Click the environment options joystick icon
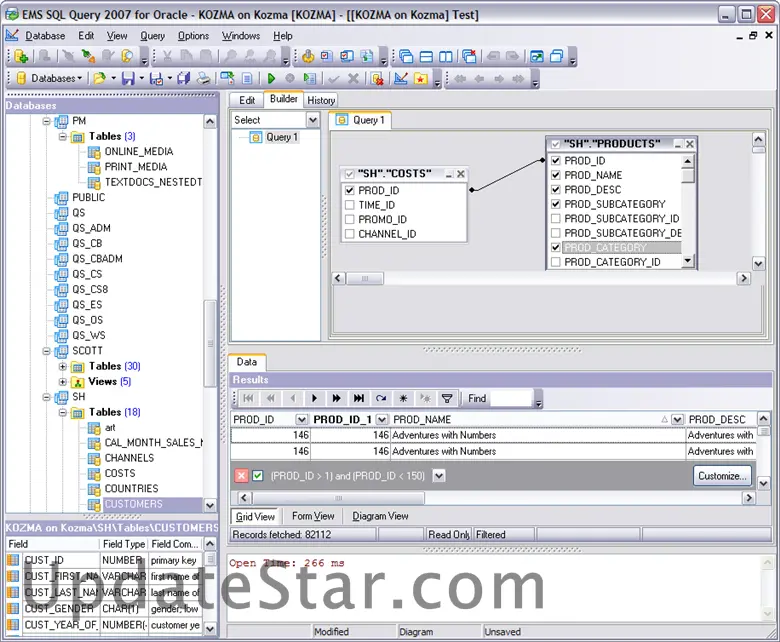This screenshot has height=642, width=780. (308, 57)
